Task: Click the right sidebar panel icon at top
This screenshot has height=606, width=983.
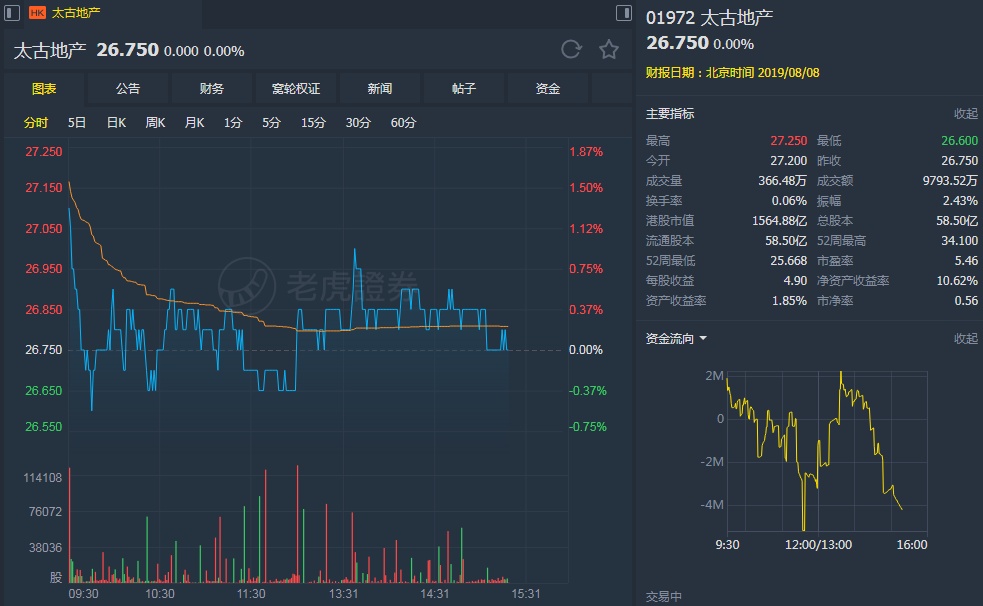Action: pyautogui.click(x=623, y=13)
